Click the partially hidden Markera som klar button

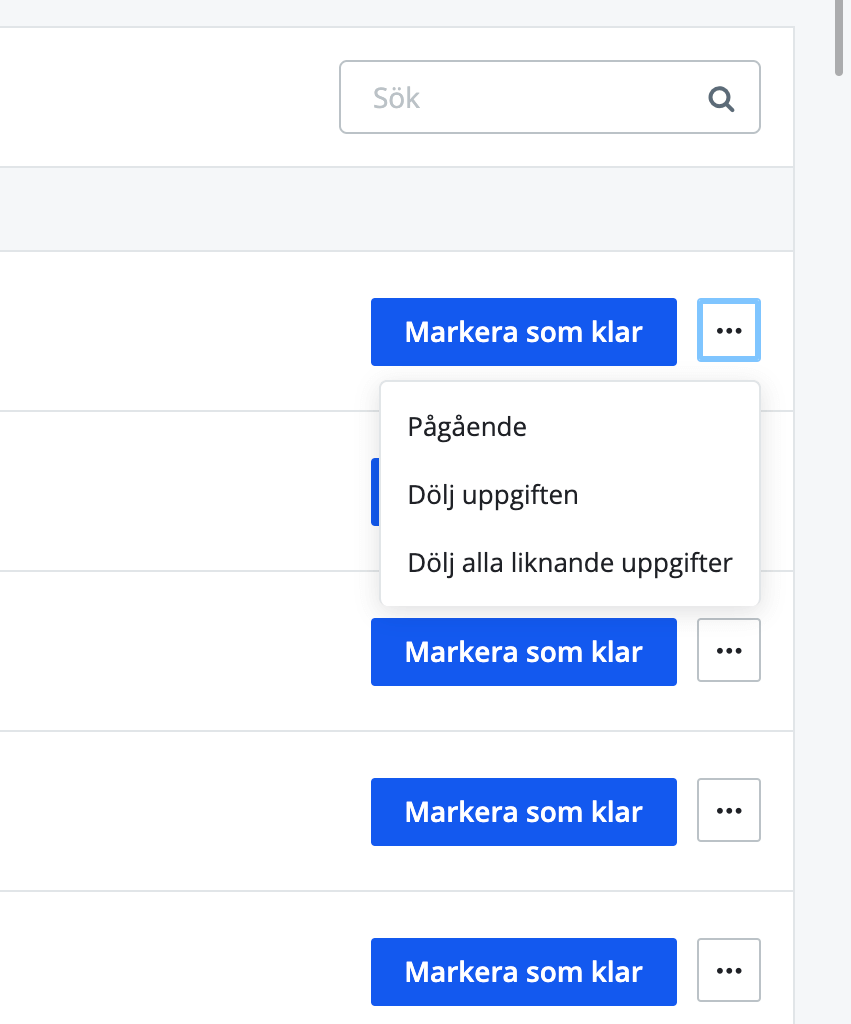coord(377,491)
